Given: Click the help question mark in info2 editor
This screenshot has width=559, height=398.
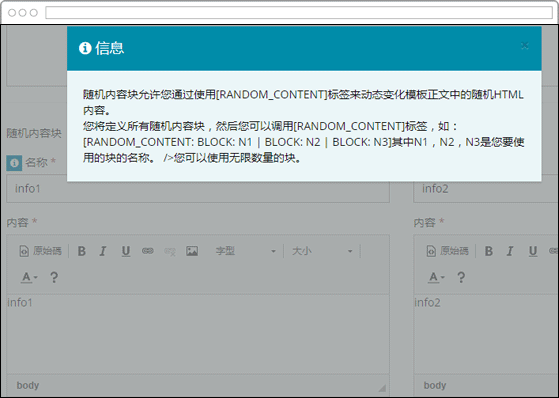Looking at the screenshot, I should click(x=461, y=277).
